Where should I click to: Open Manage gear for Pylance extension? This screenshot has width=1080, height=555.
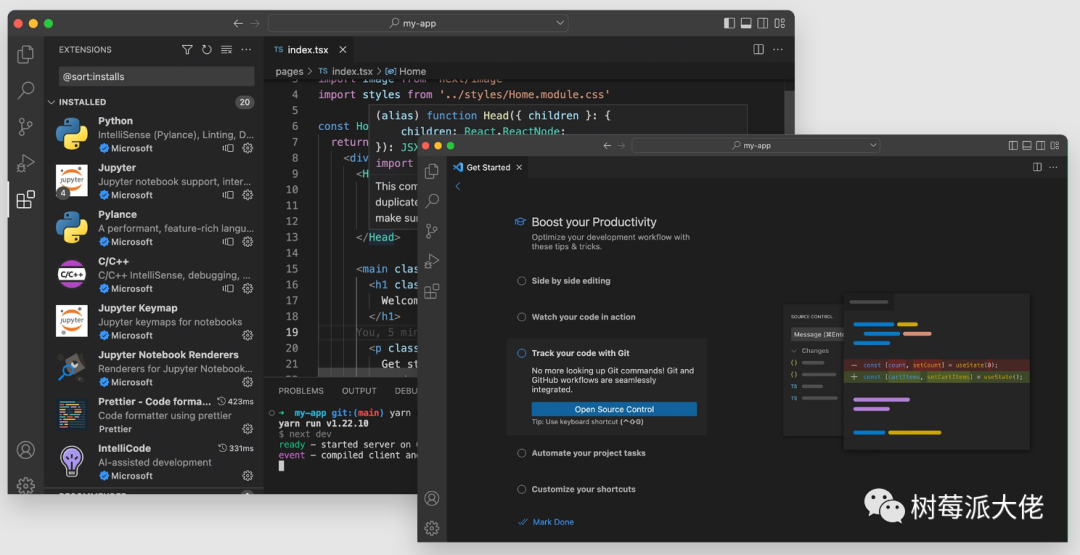pyautogui.click(x=248, y=242)
